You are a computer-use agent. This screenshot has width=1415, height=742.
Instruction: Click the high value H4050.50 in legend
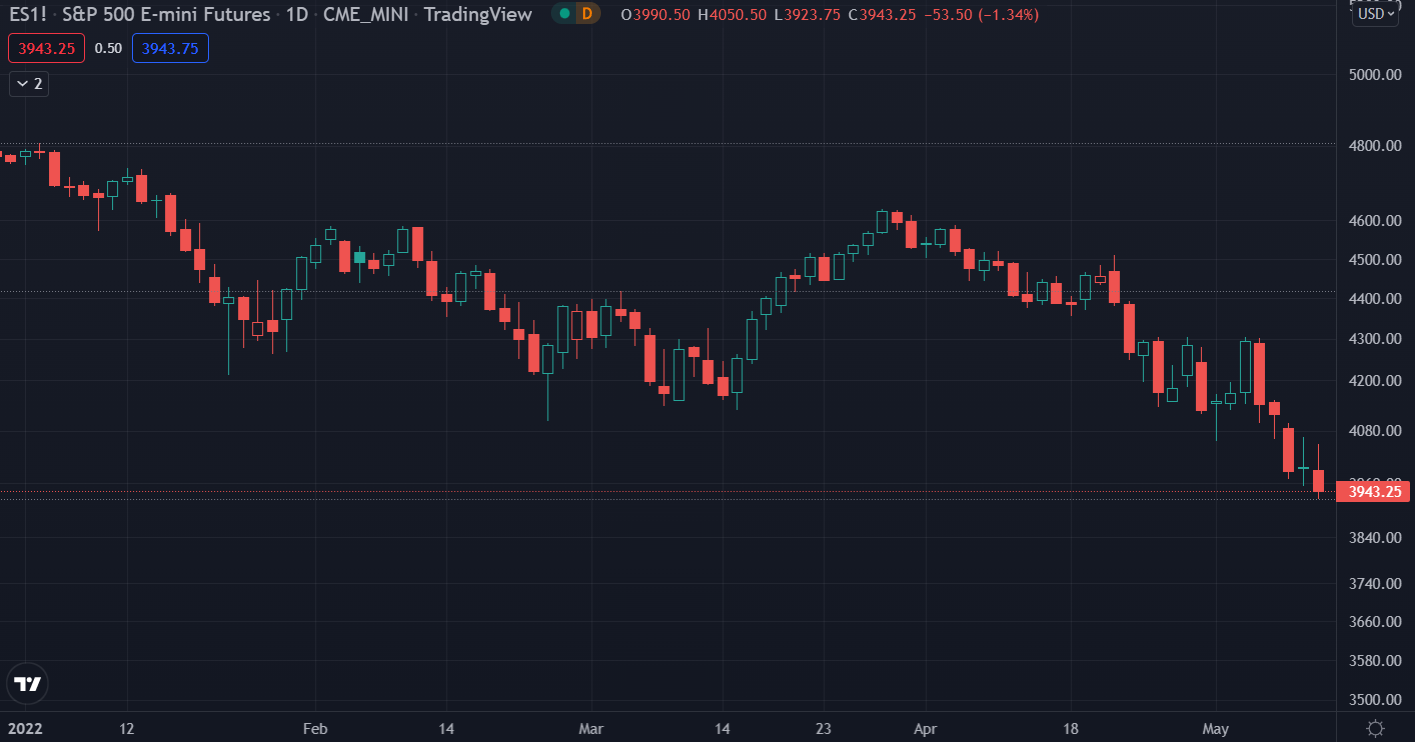(x=732, y=15)
